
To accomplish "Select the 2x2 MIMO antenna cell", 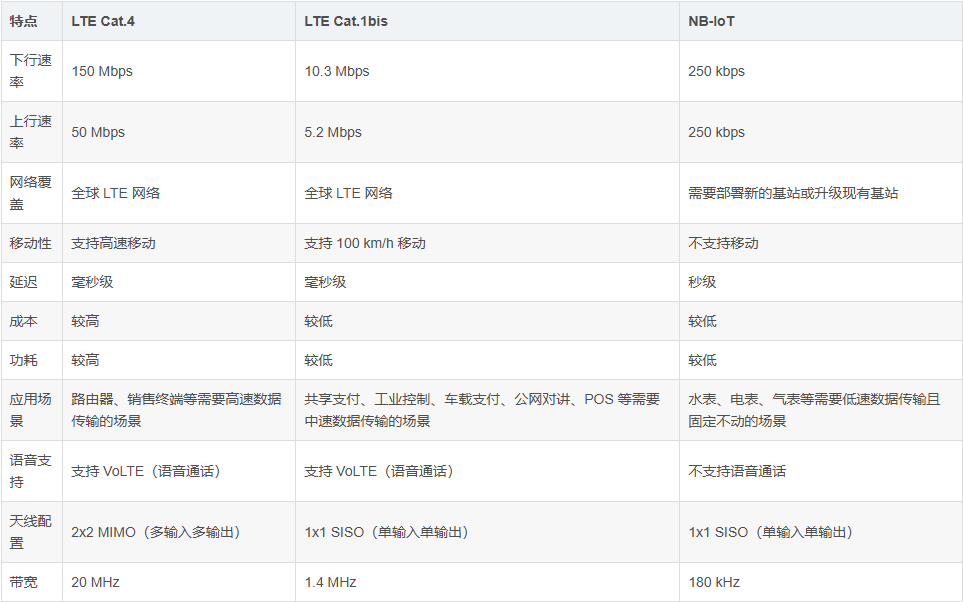I will 156,532.
